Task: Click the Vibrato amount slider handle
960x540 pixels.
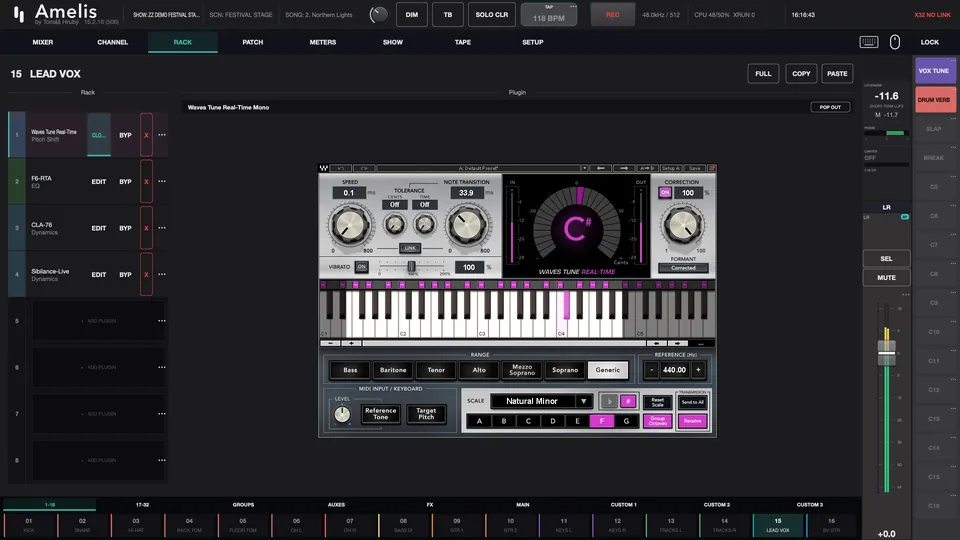Action: pyautogui.click(x=411, y=266)
